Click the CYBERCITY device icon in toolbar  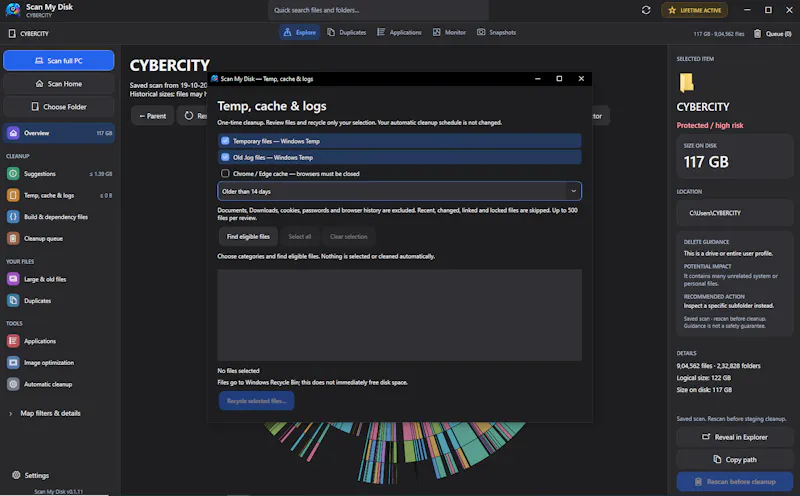pos(12,34)
